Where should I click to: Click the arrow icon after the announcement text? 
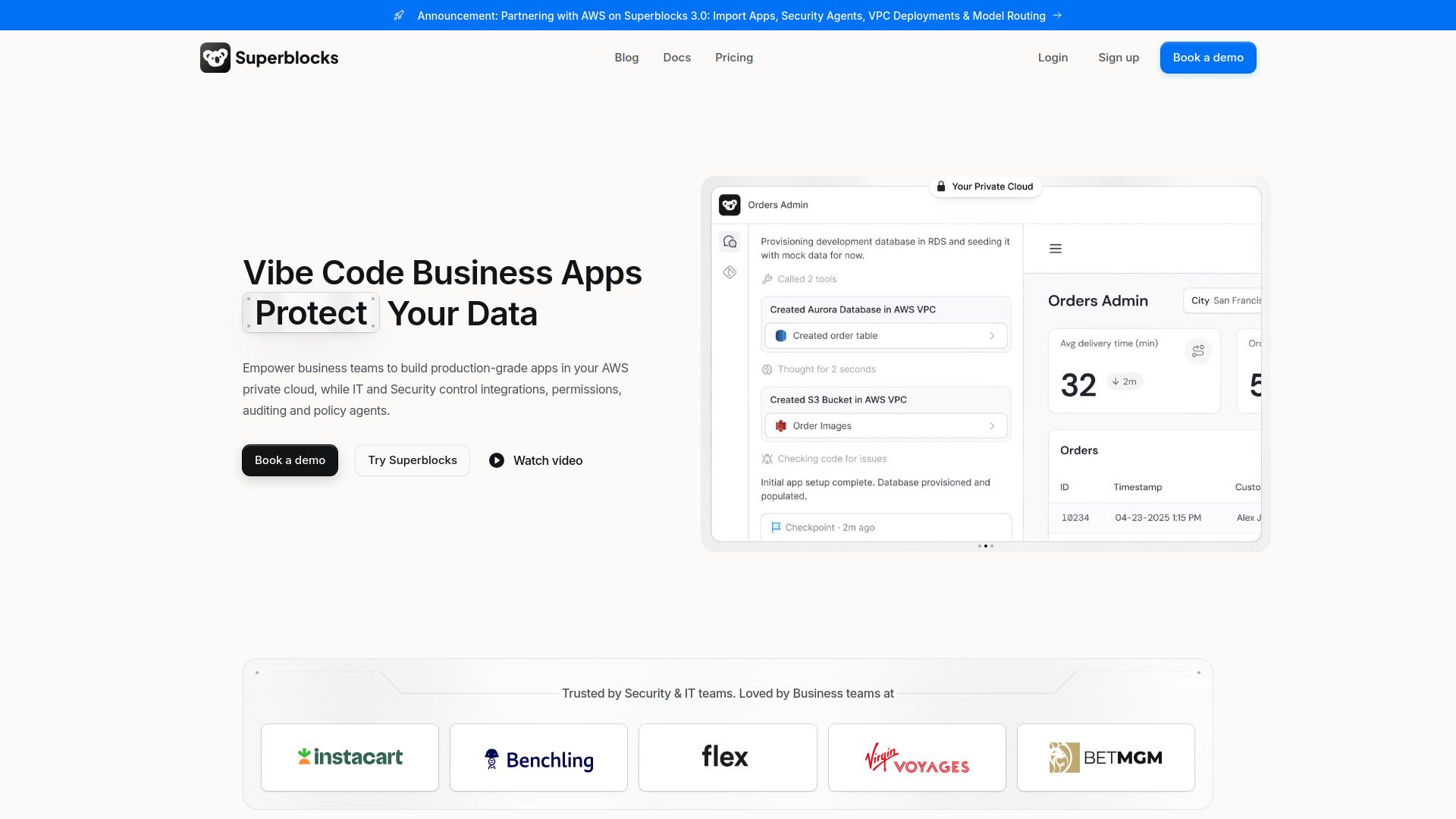click(x=1058, y=16)
